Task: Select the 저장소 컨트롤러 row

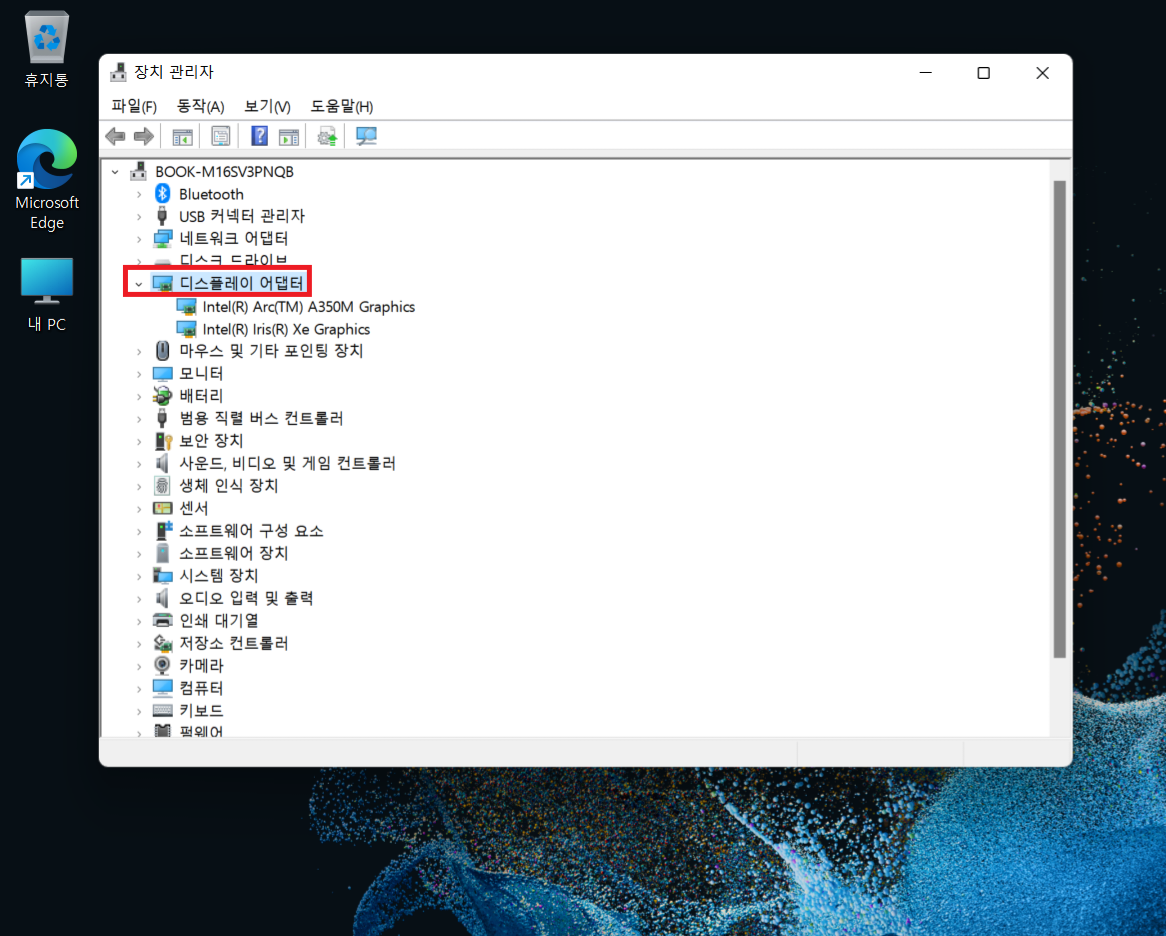Action: (233, 643)
